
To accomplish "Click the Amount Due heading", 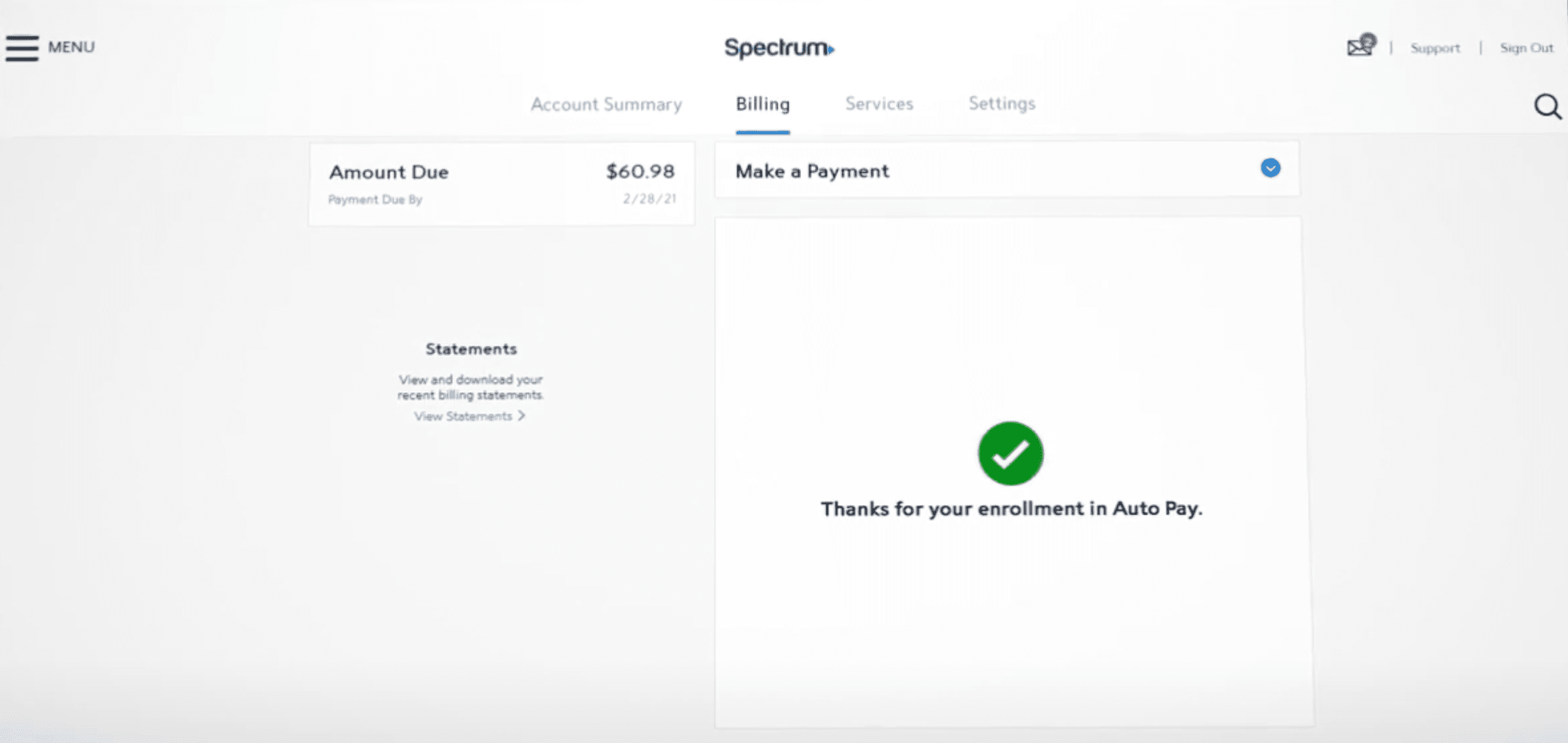I will [x=389, y=172].
